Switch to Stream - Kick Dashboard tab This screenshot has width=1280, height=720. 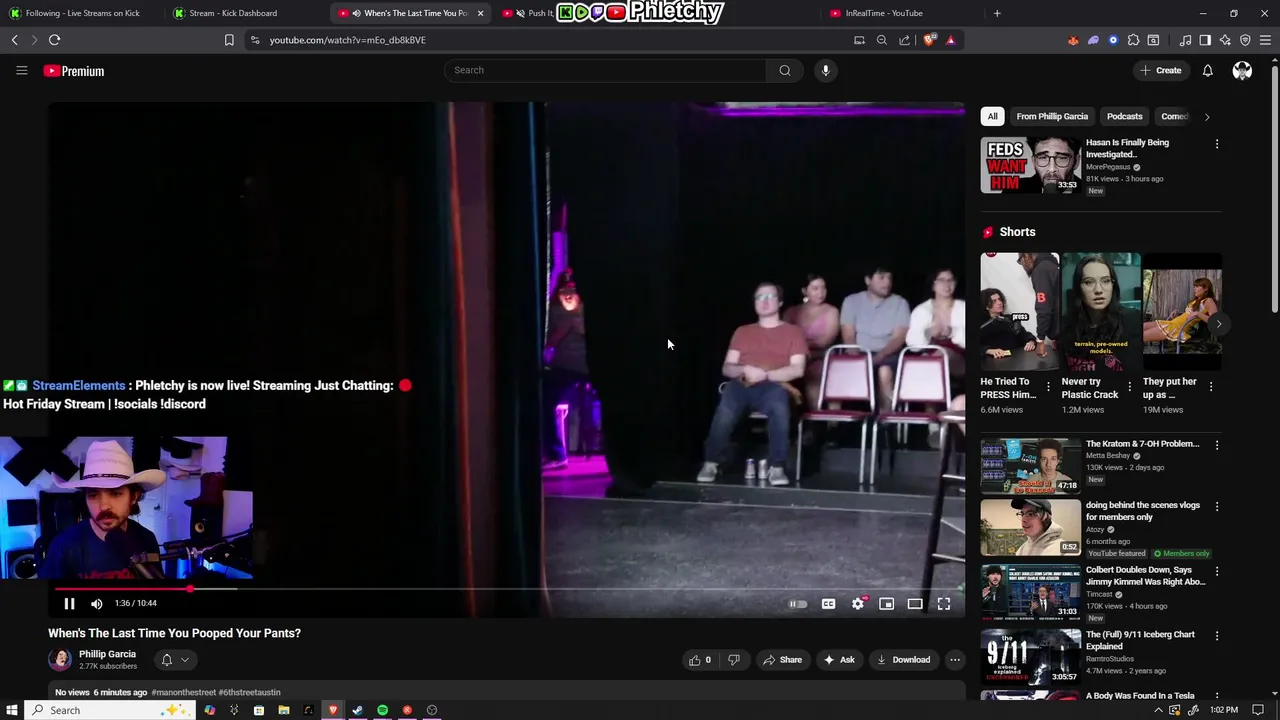(243, 13)
